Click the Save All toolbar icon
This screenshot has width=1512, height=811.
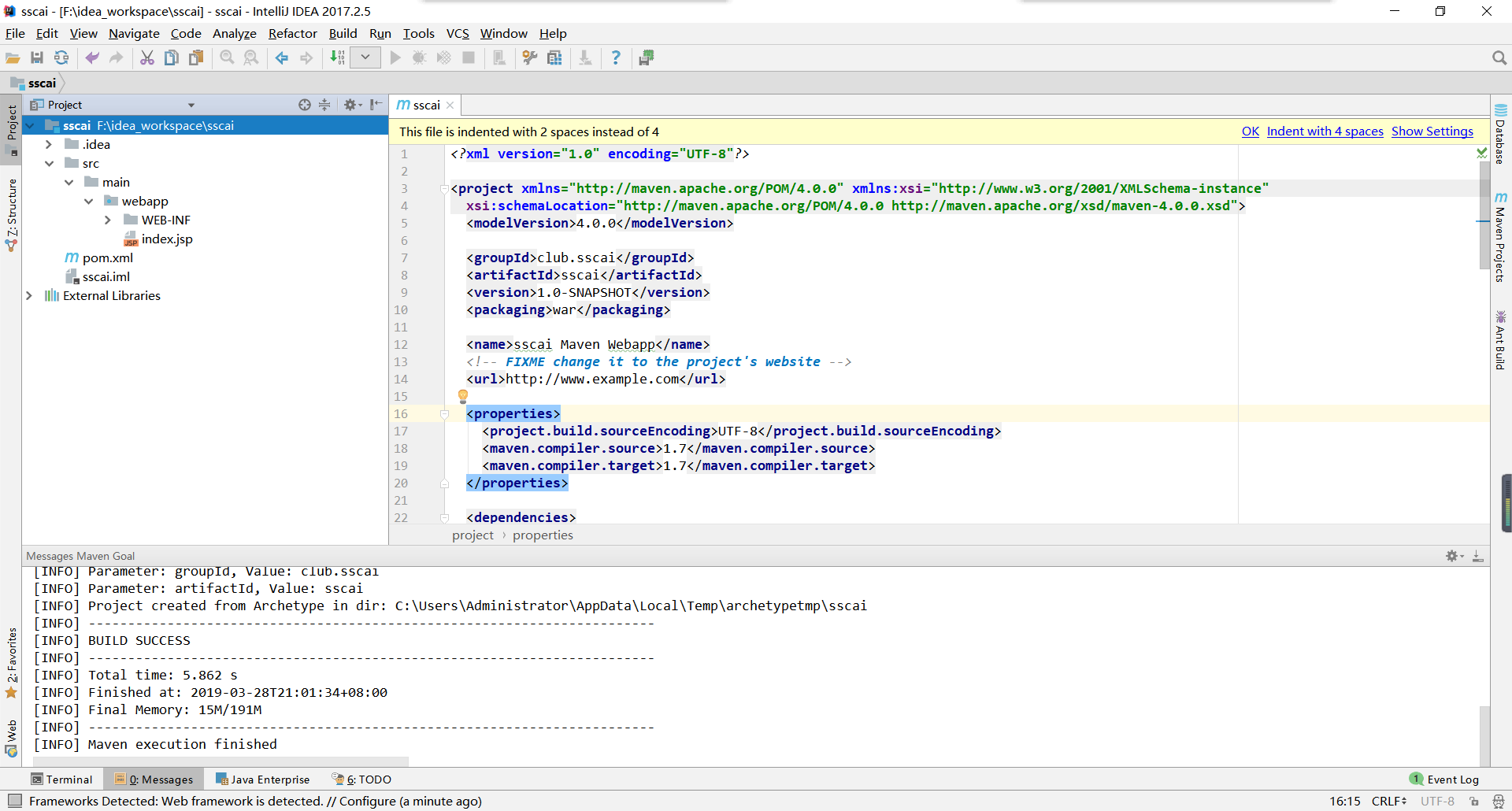[x=37, y=57]
